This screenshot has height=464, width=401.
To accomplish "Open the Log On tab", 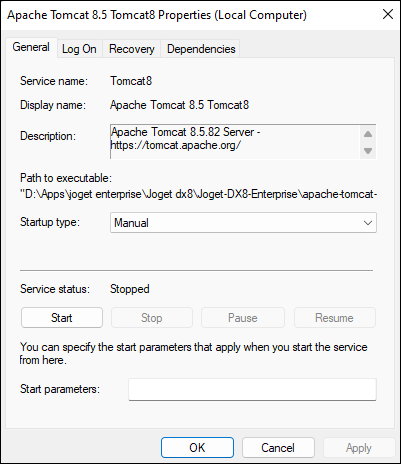I will pyautogui.click(x=79, y=49).
